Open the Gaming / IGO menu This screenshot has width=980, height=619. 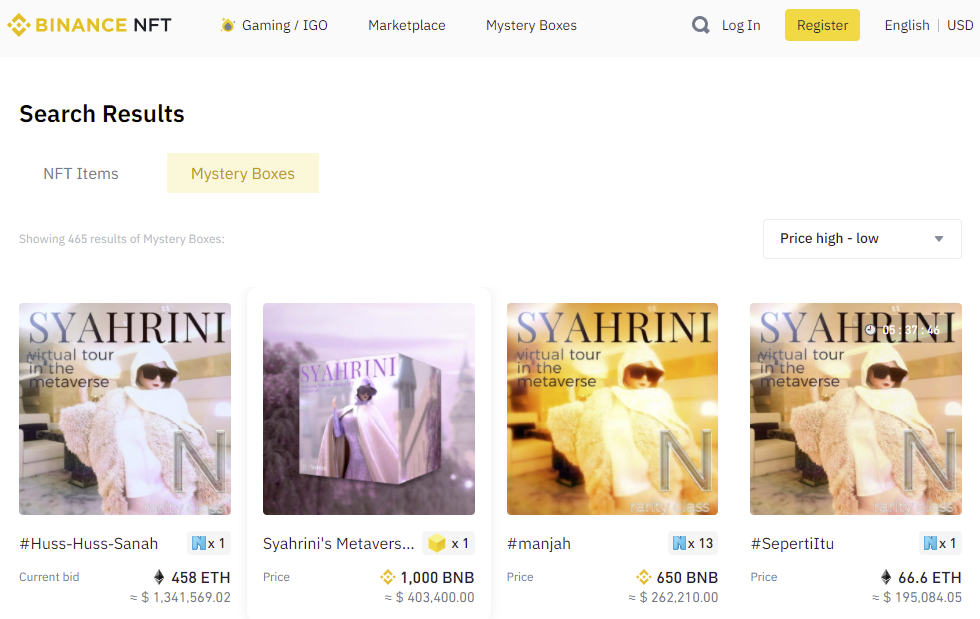coord(284,25)
